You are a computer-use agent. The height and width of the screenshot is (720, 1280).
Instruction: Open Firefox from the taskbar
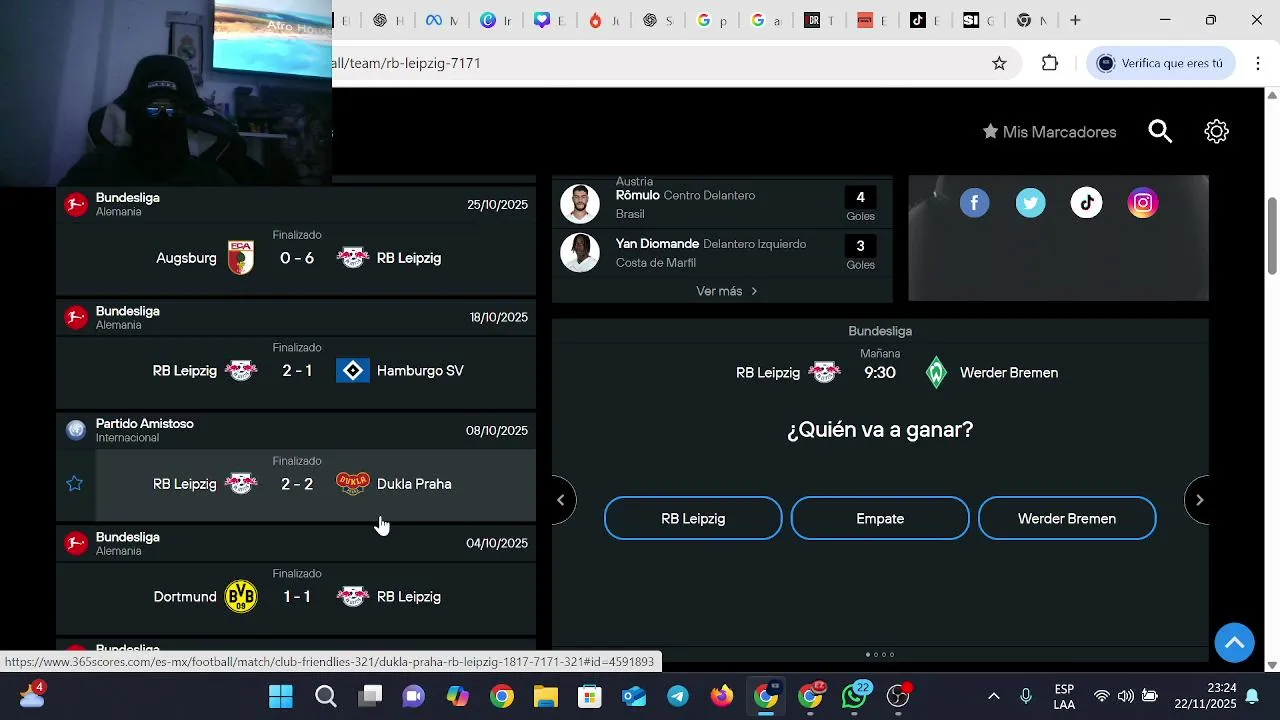(722, 696)
